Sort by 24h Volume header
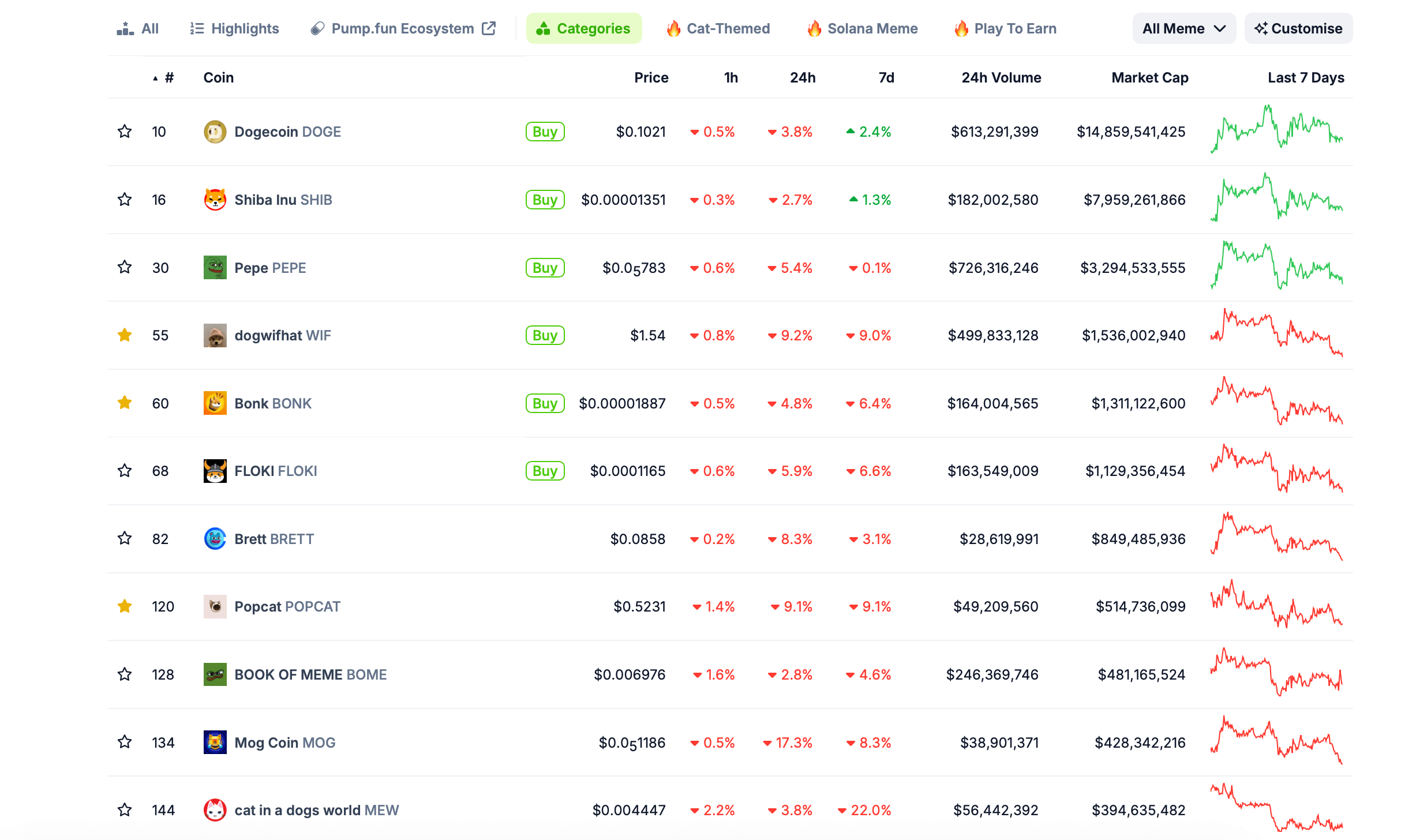Viewport: 1416px width, 840px height. click(1001, 78)
